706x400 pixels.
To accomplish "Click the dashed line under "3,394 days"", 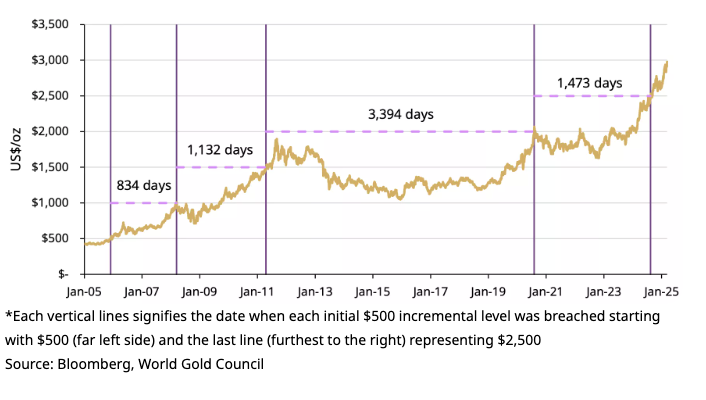I will [x=400, y=131].
